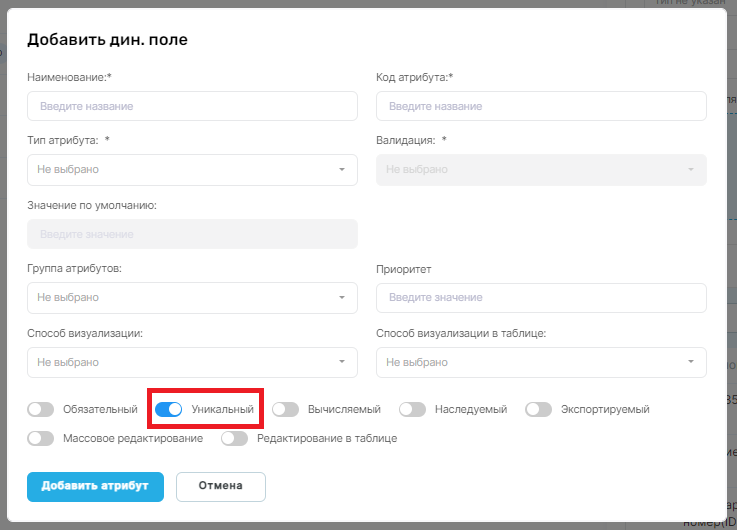Click the Отмена button
The image size is (737, 530).
coord(221,486)
